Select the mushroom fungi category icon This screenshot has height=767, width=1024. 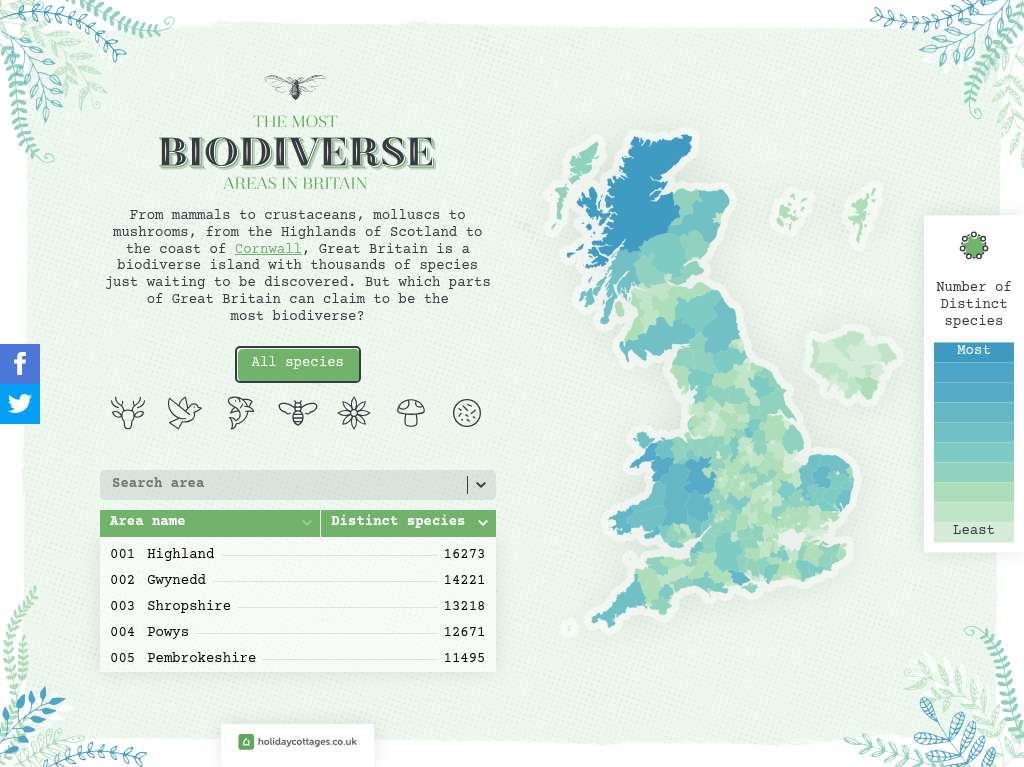pyautogui.click(x=411, y=412)
